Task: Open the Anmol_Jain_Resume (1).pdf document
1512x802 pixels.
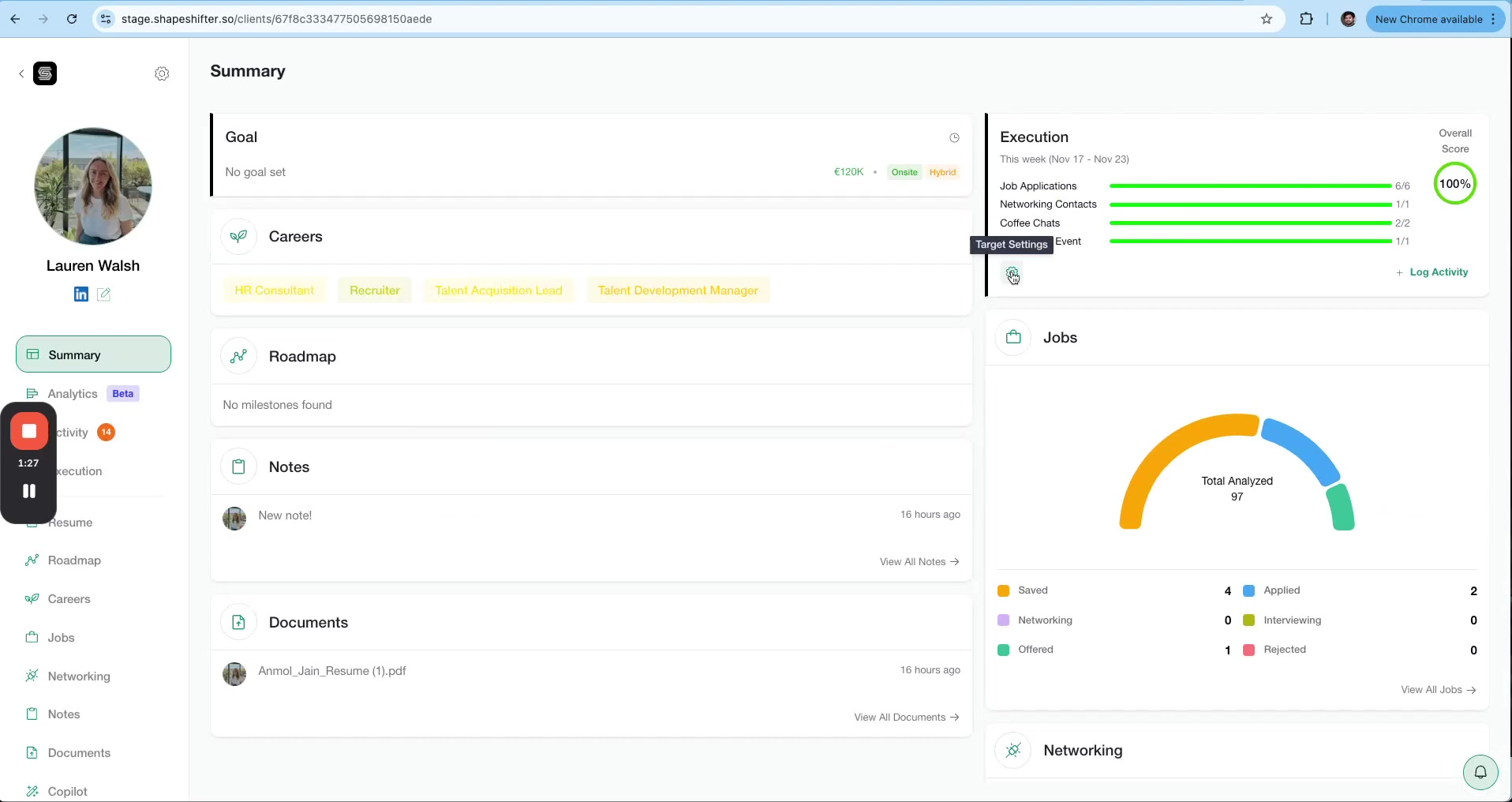Action: coord(331,671)
